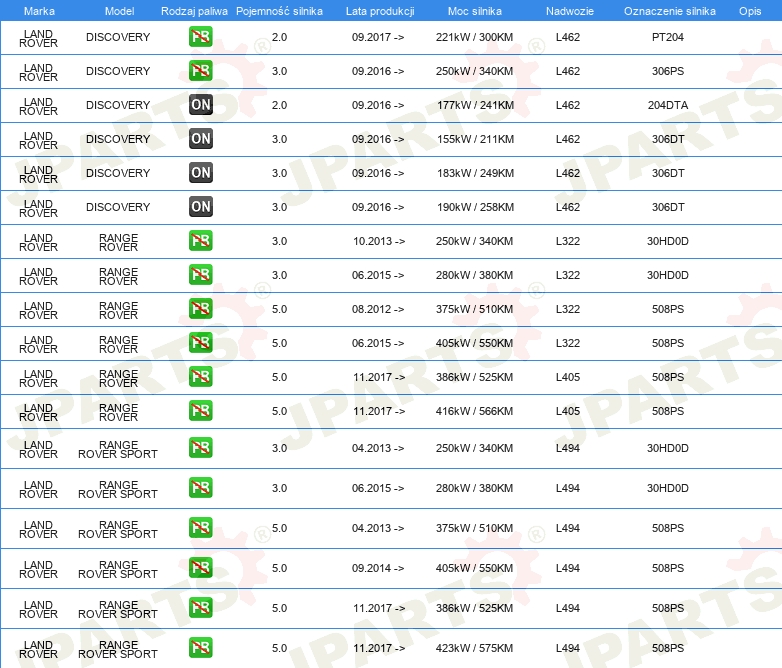Click the Oznaczenie silnika column header
Viewport: 782px width, 668px height.
click(670, 11)
